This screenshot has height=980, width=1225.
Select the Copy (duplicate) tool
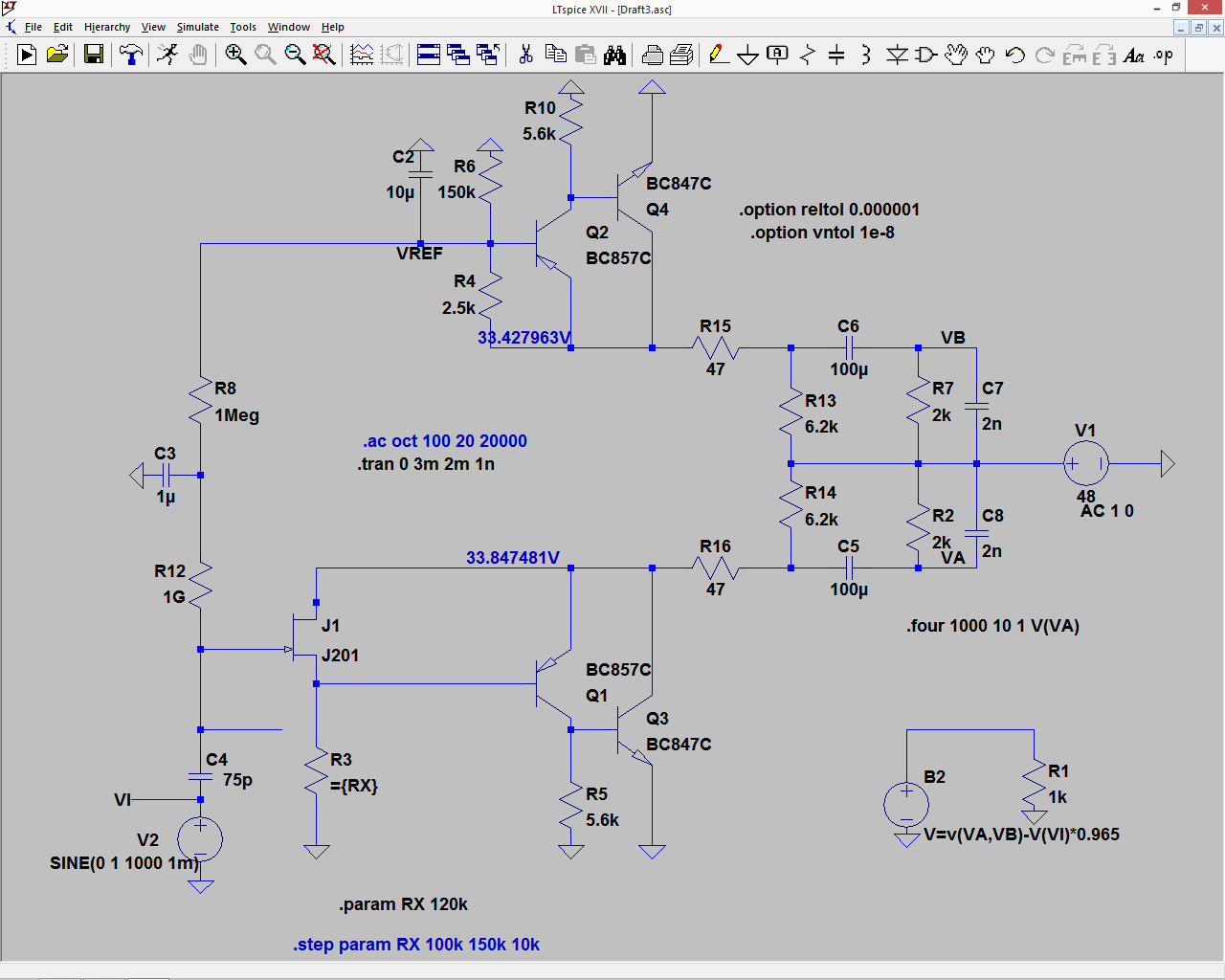coord(555,55)
